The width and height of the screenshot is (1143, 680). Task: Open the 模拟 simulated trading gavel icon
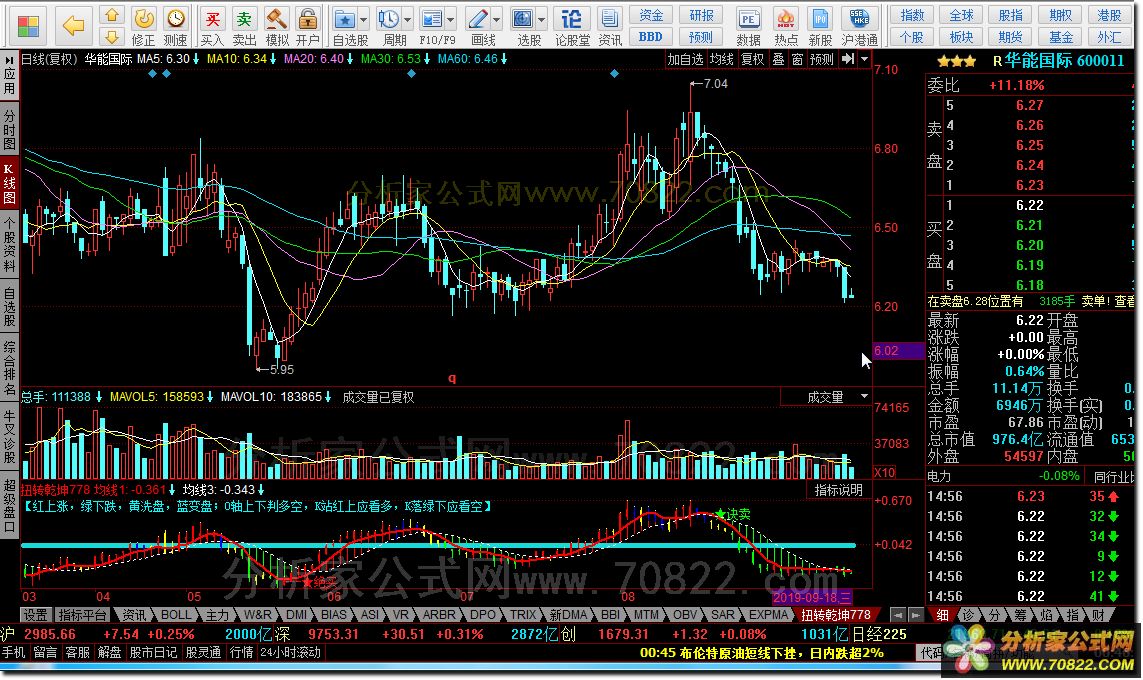tap(276, 26)
